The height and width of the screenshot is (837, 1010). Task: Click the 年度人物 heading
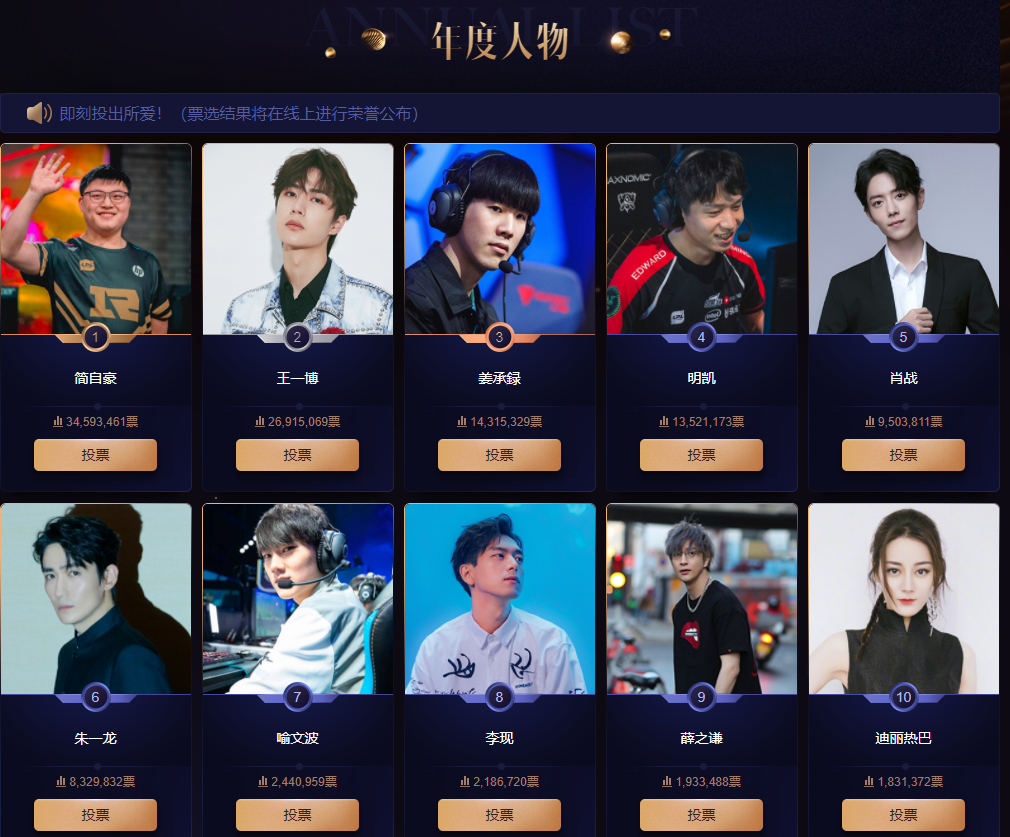[x=500, y=41]
